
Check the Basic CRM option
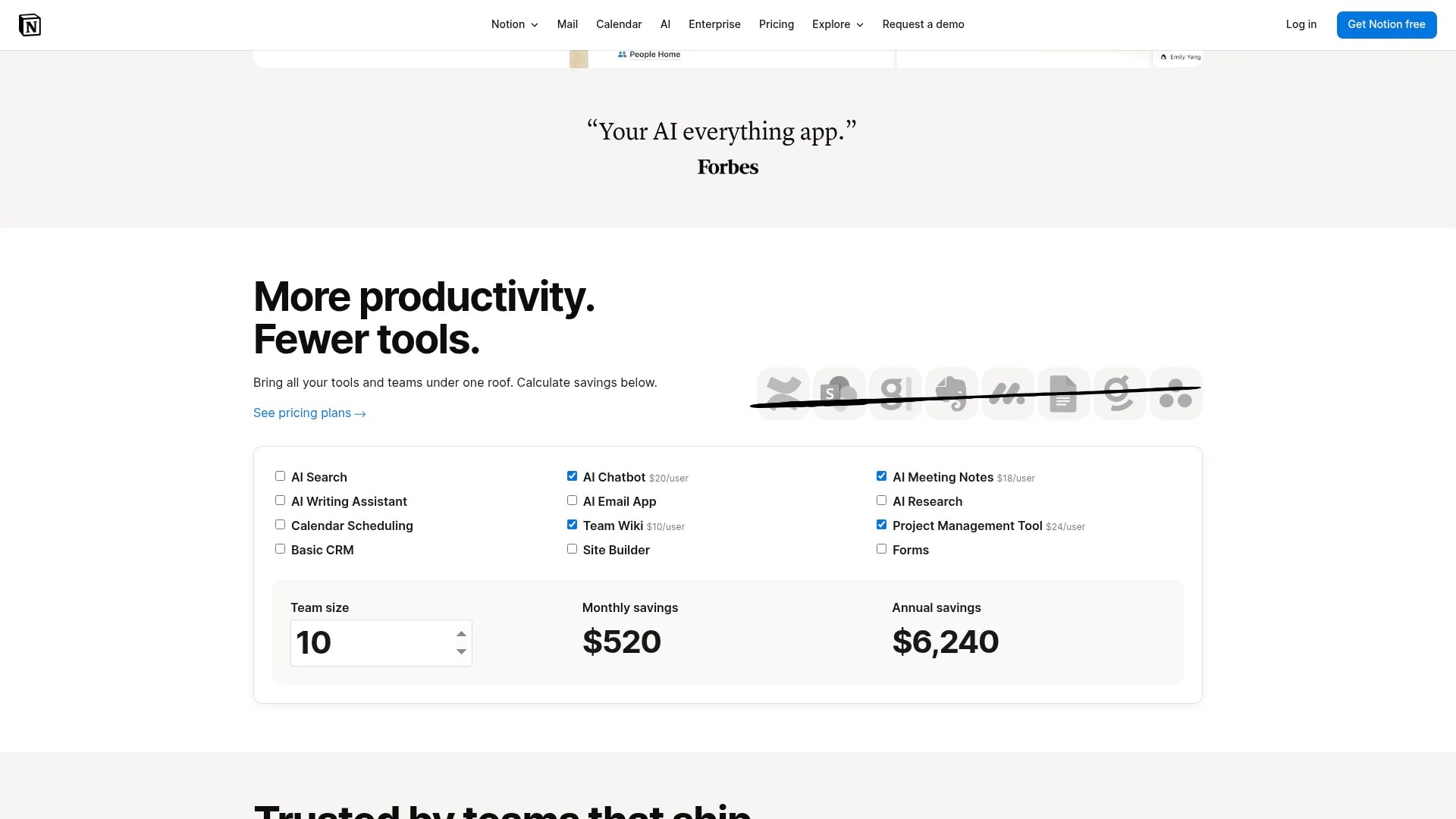pos(280,548)
